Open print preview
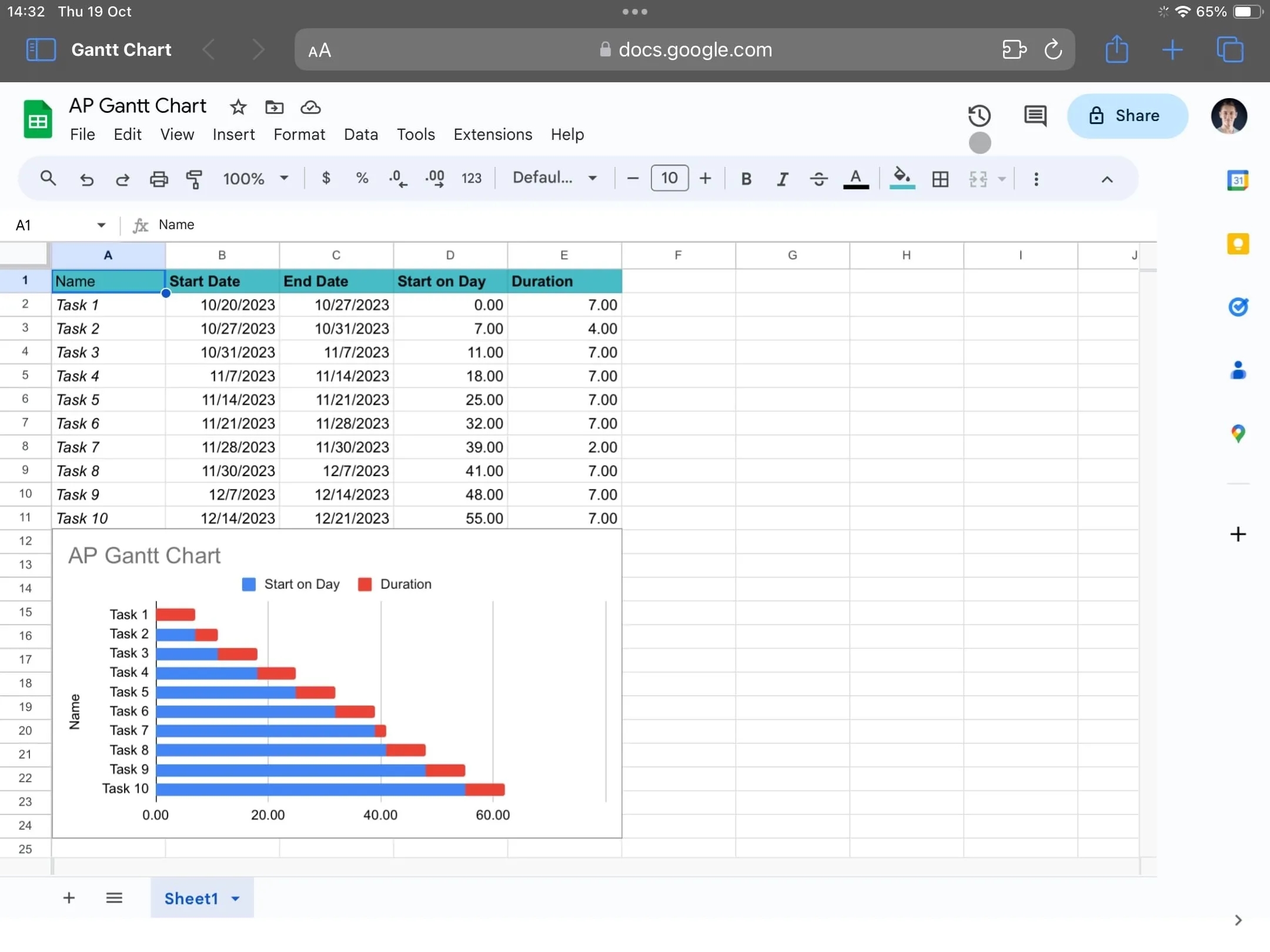This screenshot has width=1270, height=952. tap(158, 179)
